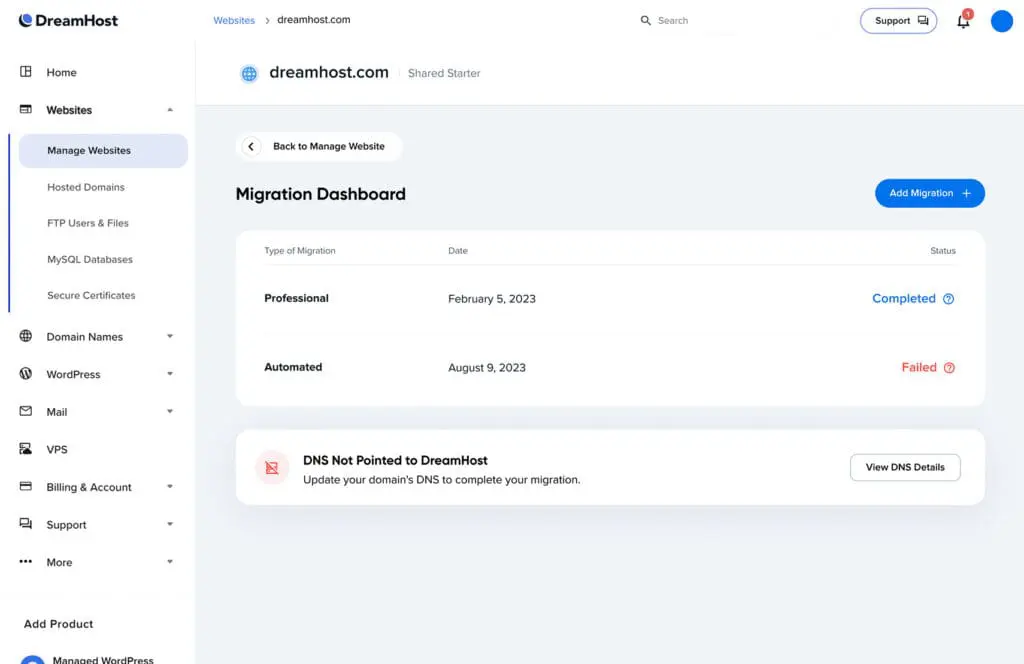Go to Home in sidebar
Image resolution: width=1024 pixels, height=664 pixels.
click(61, 72)
